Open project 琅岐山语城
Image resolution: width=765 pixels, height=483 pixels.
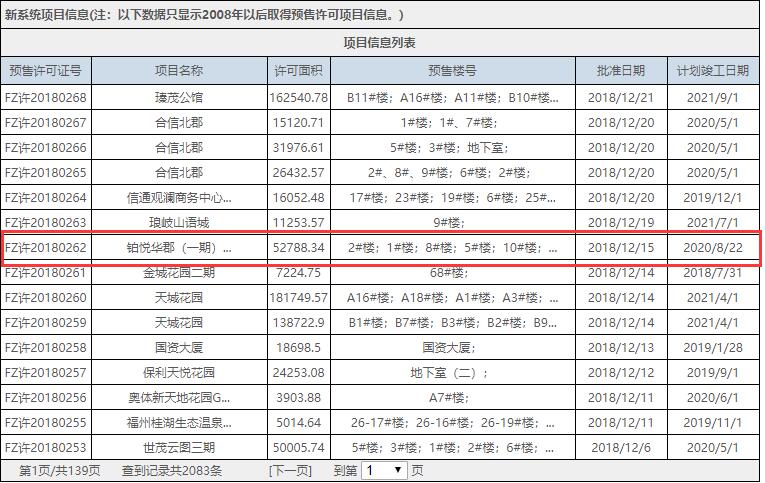pyautogui.click(x=179, y=222)
